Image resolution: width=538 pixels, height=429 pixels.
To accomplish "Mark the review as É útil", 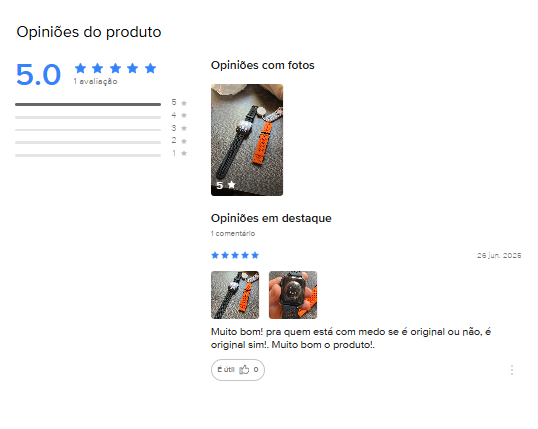I will pyautogui.click(x=237, y=370).
